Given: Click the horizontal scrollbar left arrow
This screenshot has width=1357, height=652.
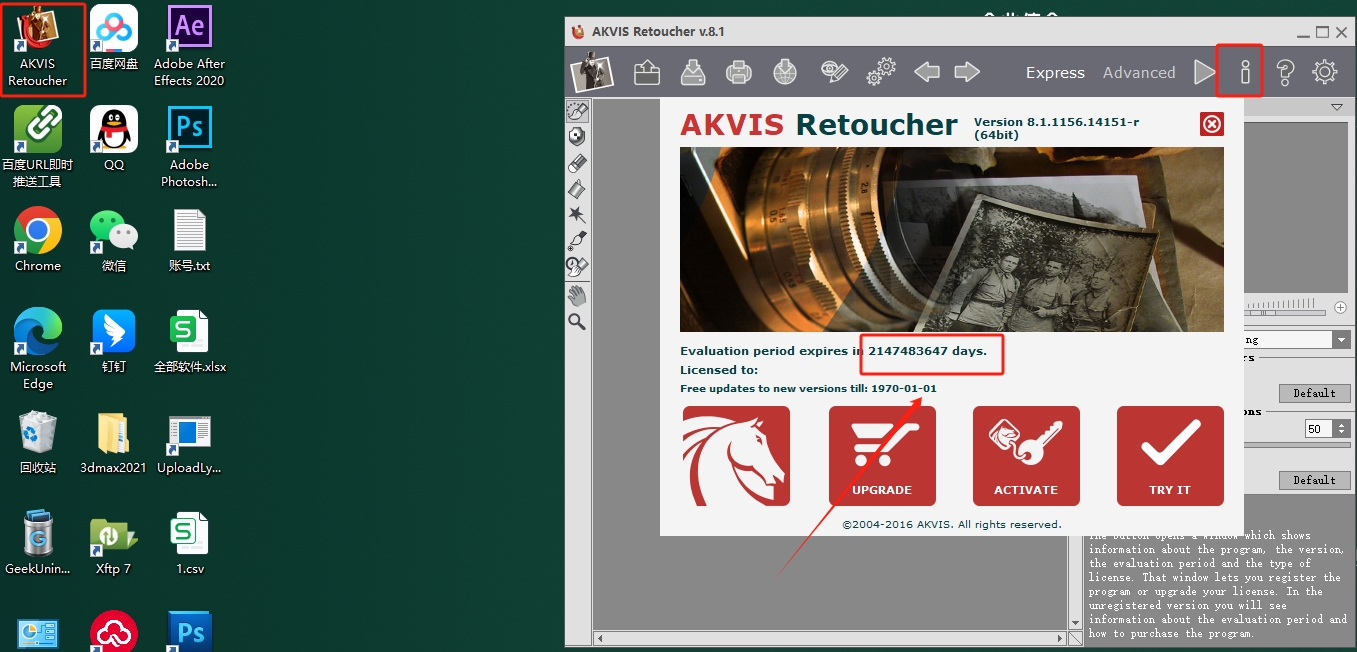Looking at the screenshot, I should [600, 638].
